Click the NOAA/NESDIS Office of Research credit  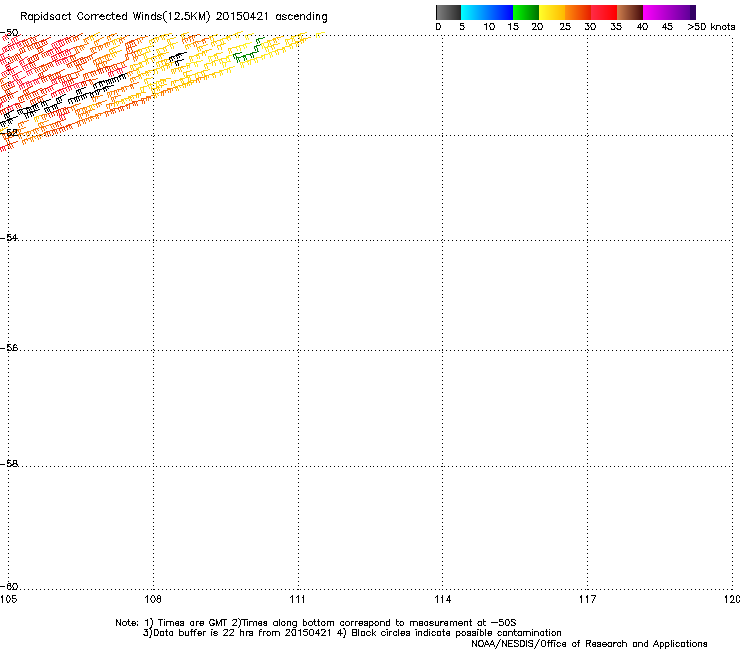589,644
